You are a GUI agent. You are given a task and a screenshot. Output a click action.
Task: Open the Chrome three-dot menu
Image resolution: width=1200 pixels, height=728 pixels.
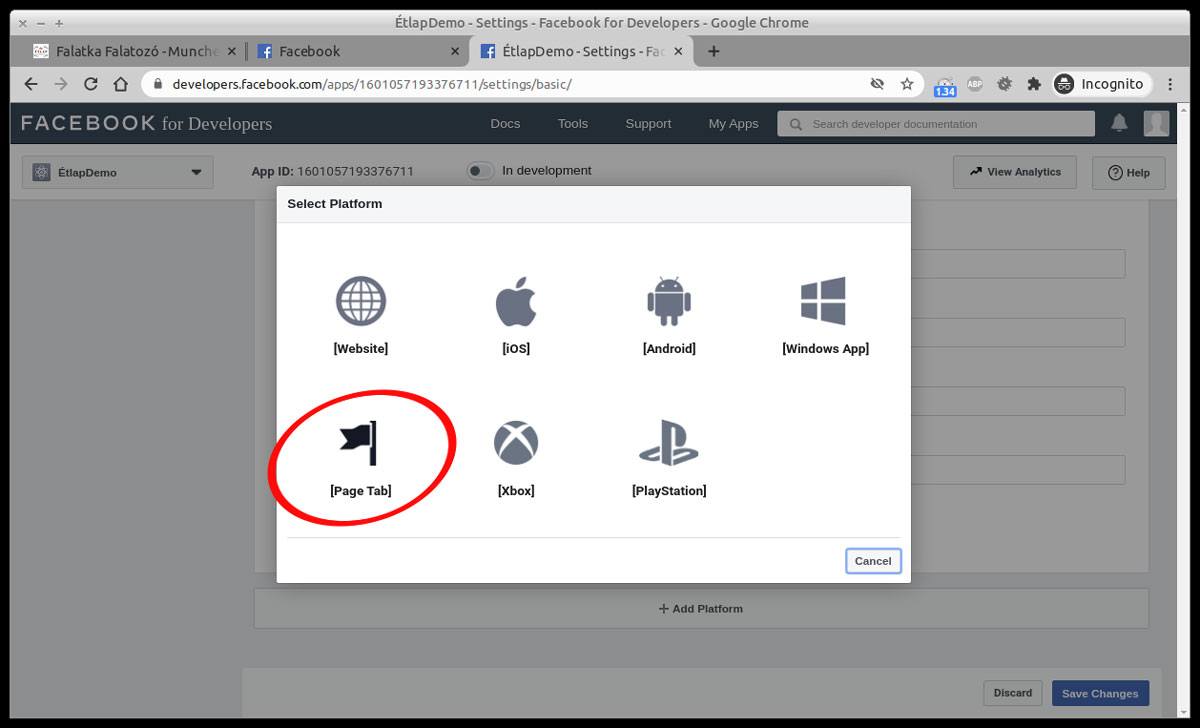pos(1171,84)
